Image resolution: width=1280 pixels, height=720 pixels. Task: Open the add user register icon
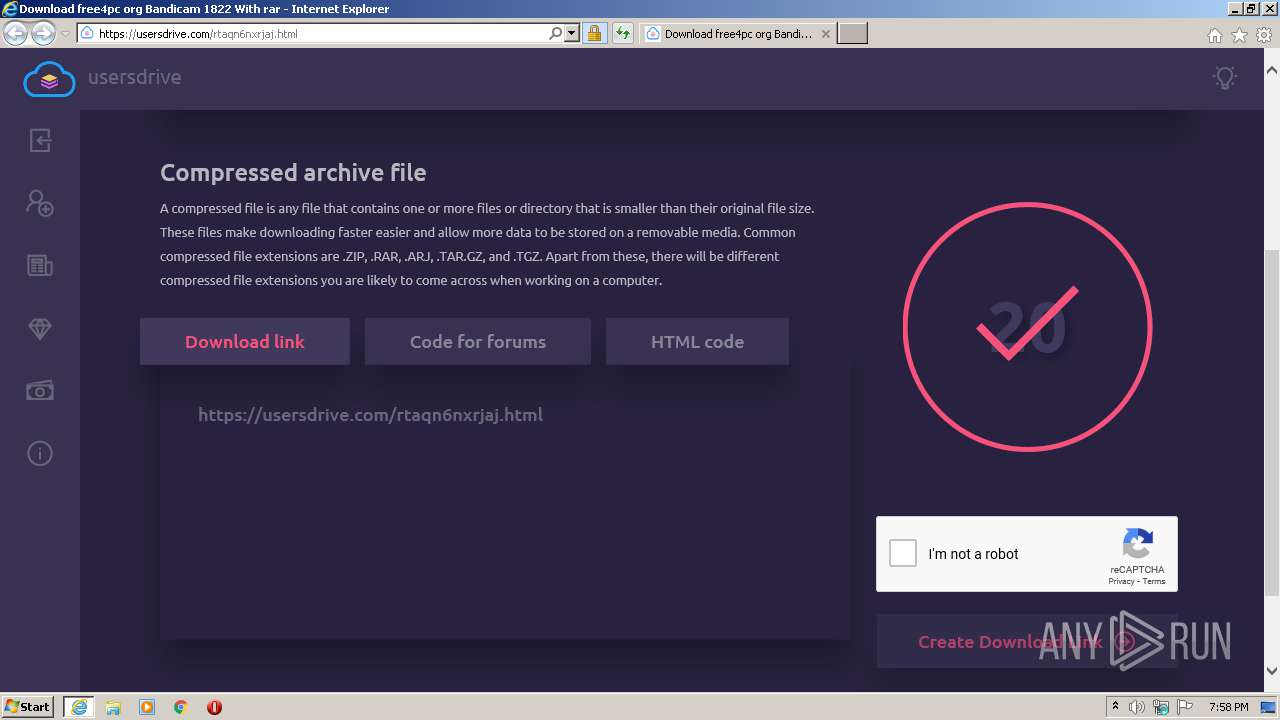tap(40, 203)
